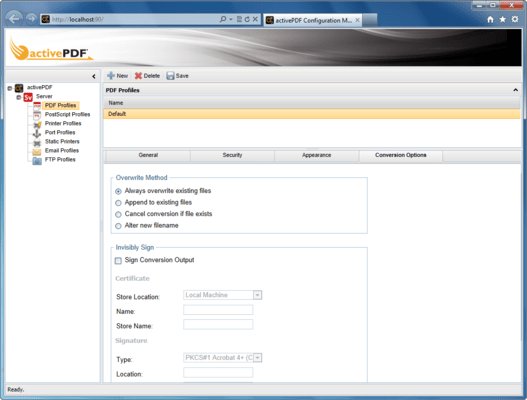Open PostScript Profiles in tree
This screenshot has width=527, height=400.
tap(68, 115)
